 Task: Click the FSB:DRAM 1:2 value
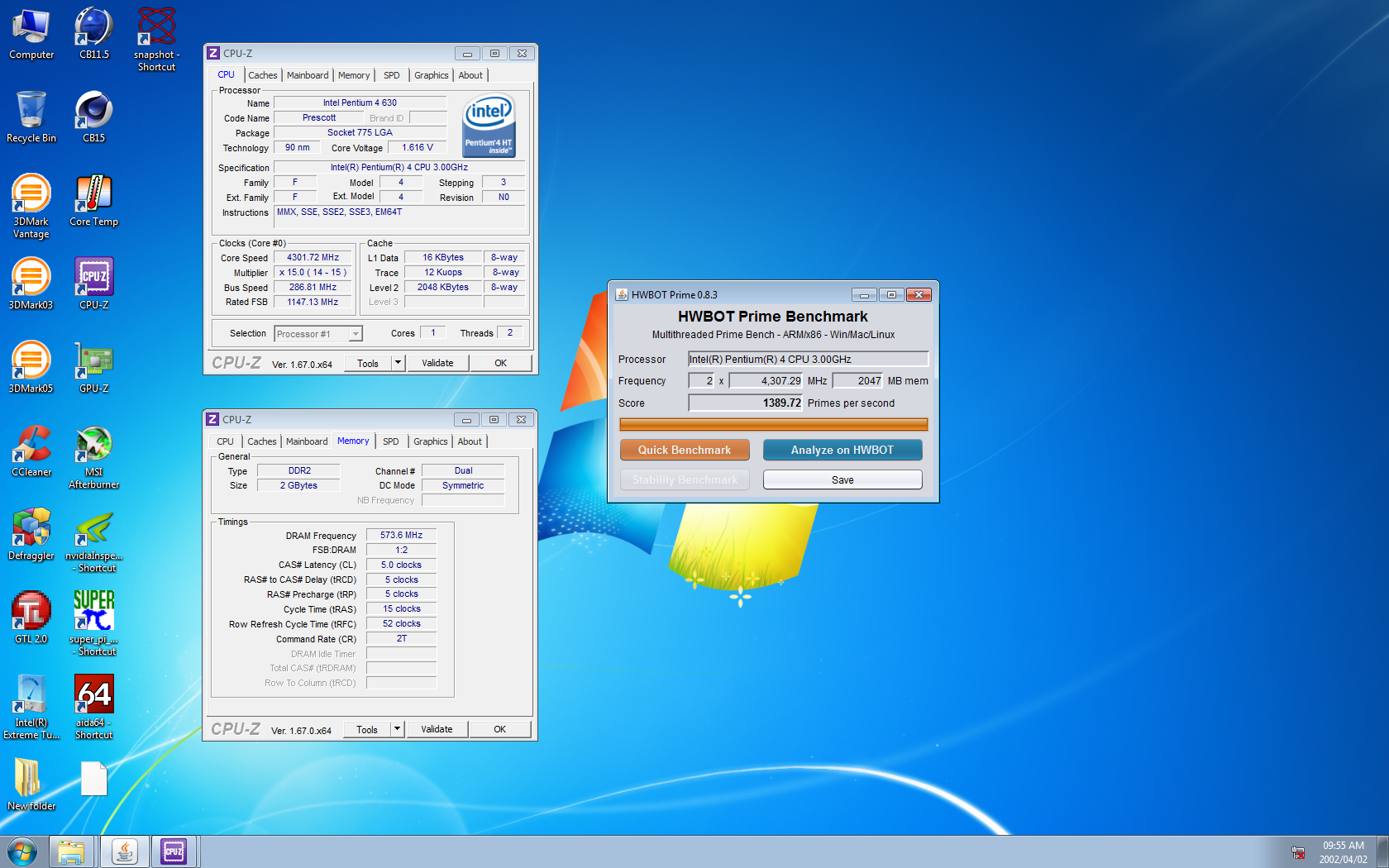click(x=402, y=550)
